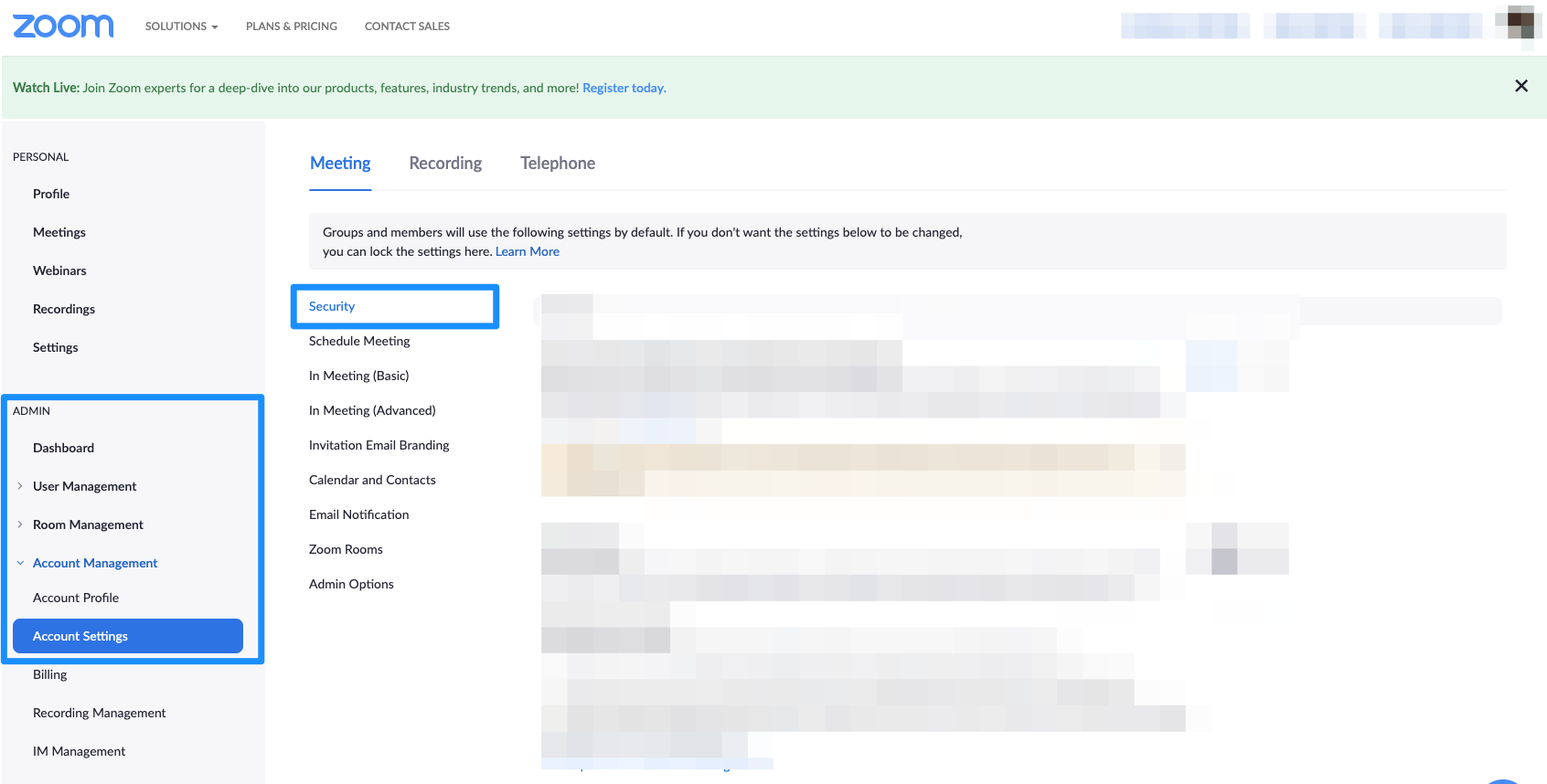Jump to In Meeting (Basic) section
Image resolution: width=1547 pixels, height=784 pixels.
[359, 376]
